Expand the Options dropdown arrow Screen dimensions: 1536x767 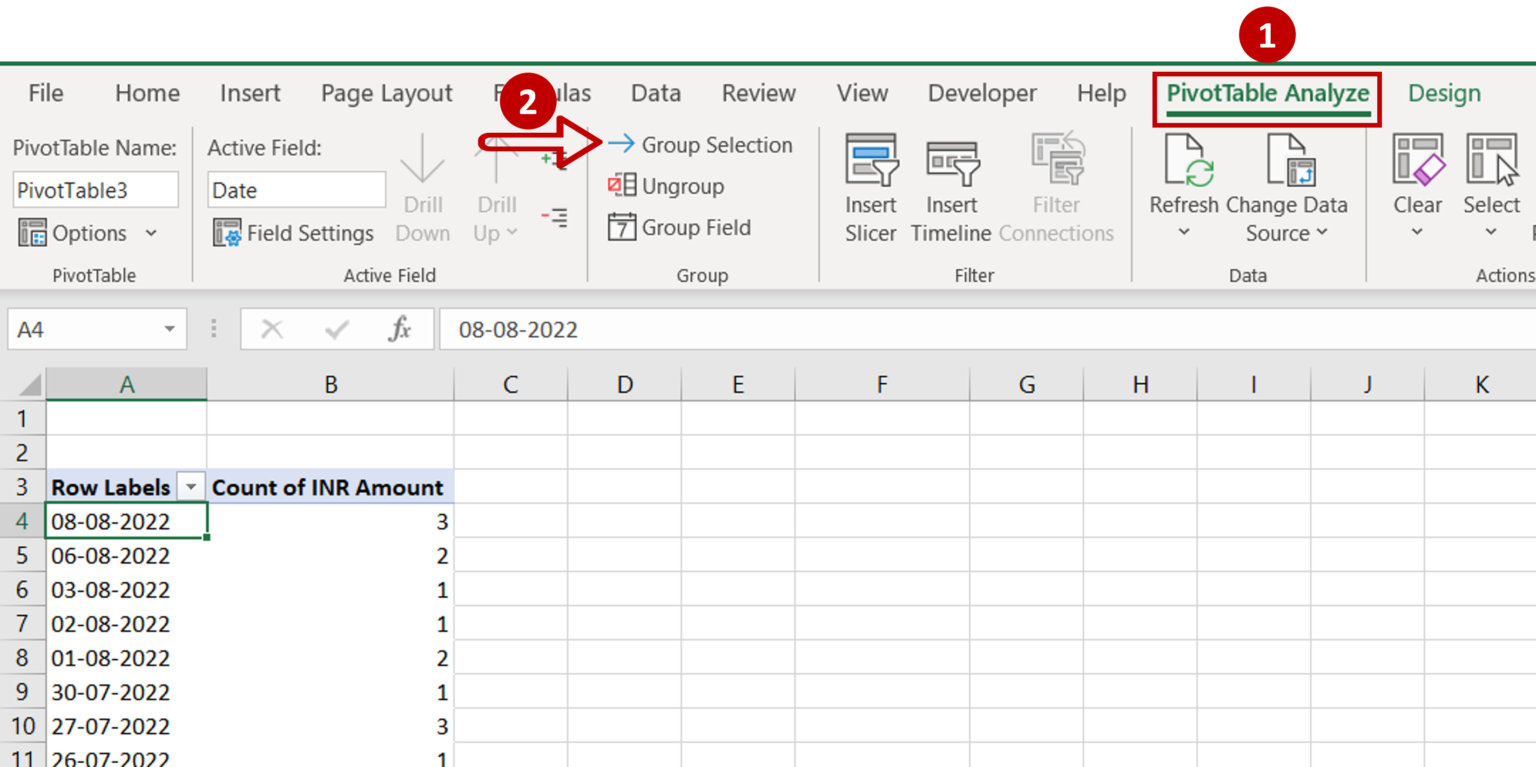pos(153,233)
